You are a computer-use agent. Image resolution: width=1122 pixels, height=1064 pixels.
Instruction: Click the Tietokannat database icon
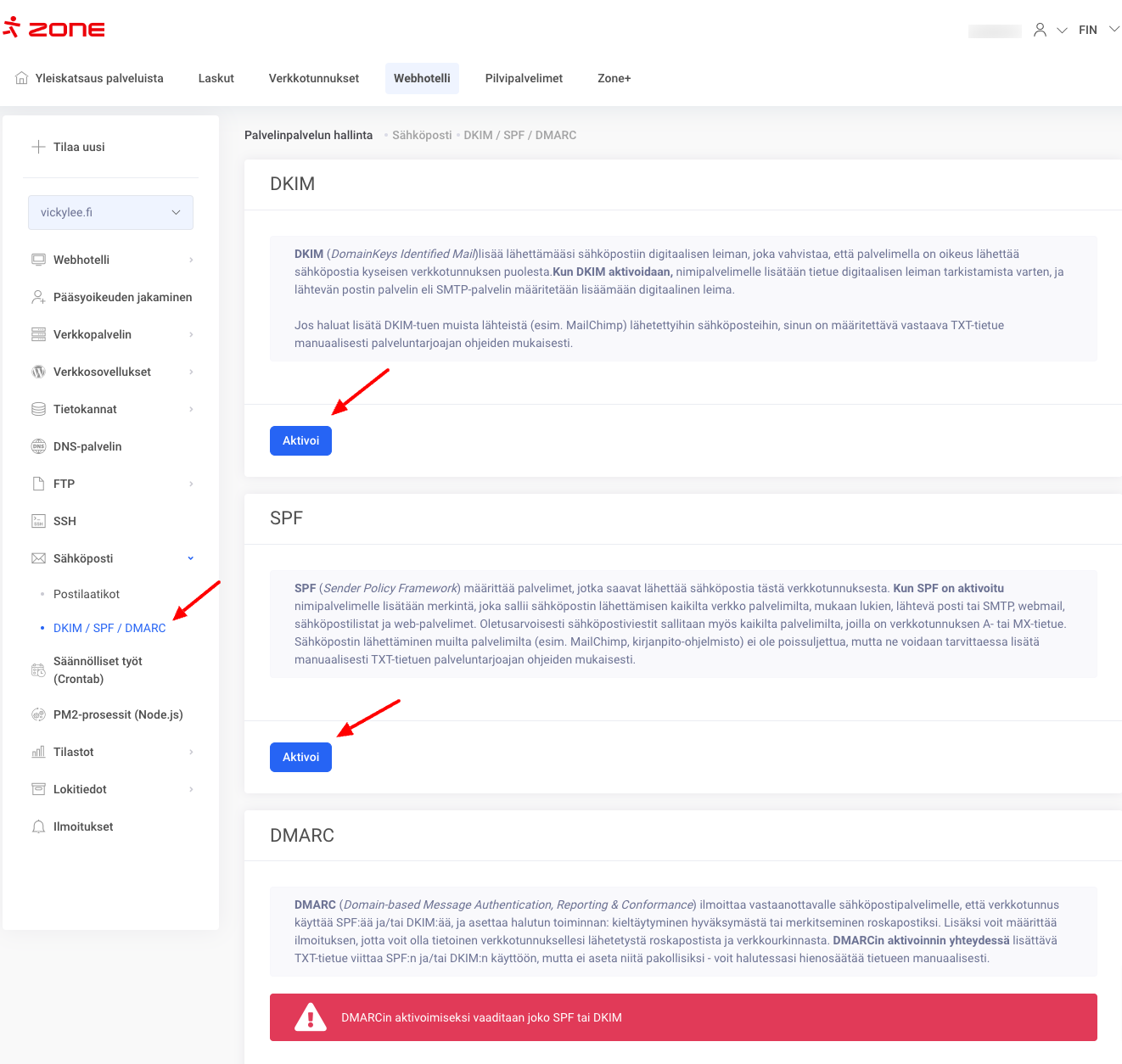(38, 409)
